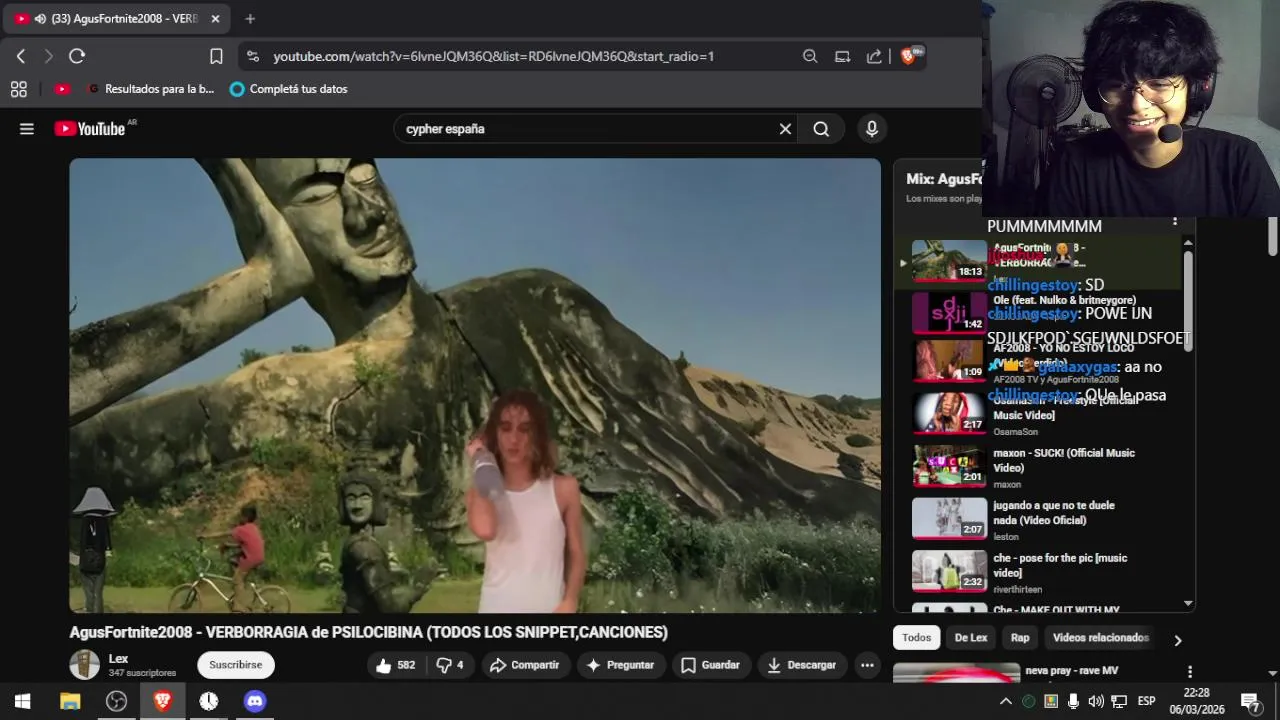The image size is (1280, 720).
Task: Show more filter chips with the right chevron
Action: pyautogui.click(x=1177, y=640)
